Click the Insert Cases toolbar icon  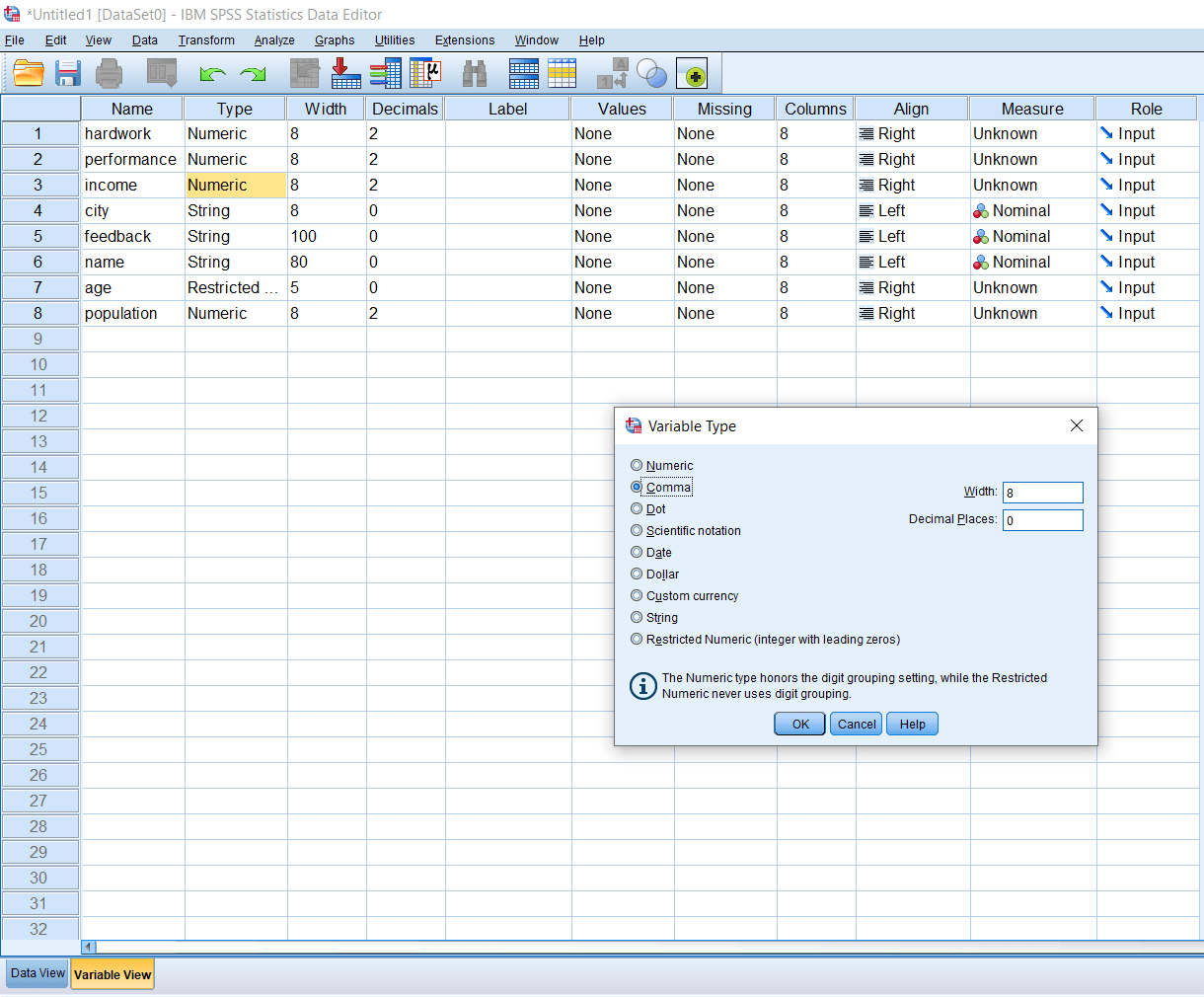click(x=524, y=74)
